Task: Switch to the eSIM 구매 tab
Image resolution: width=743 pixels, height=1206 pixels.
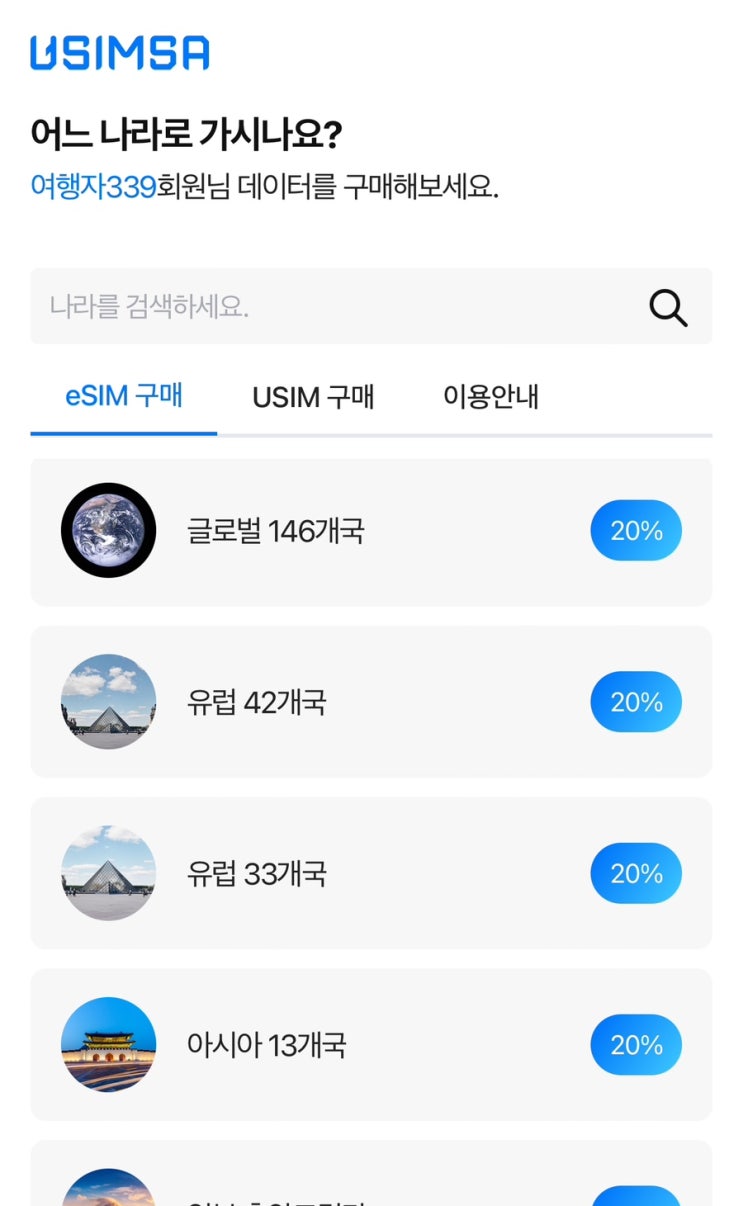Action: [124, 396]
